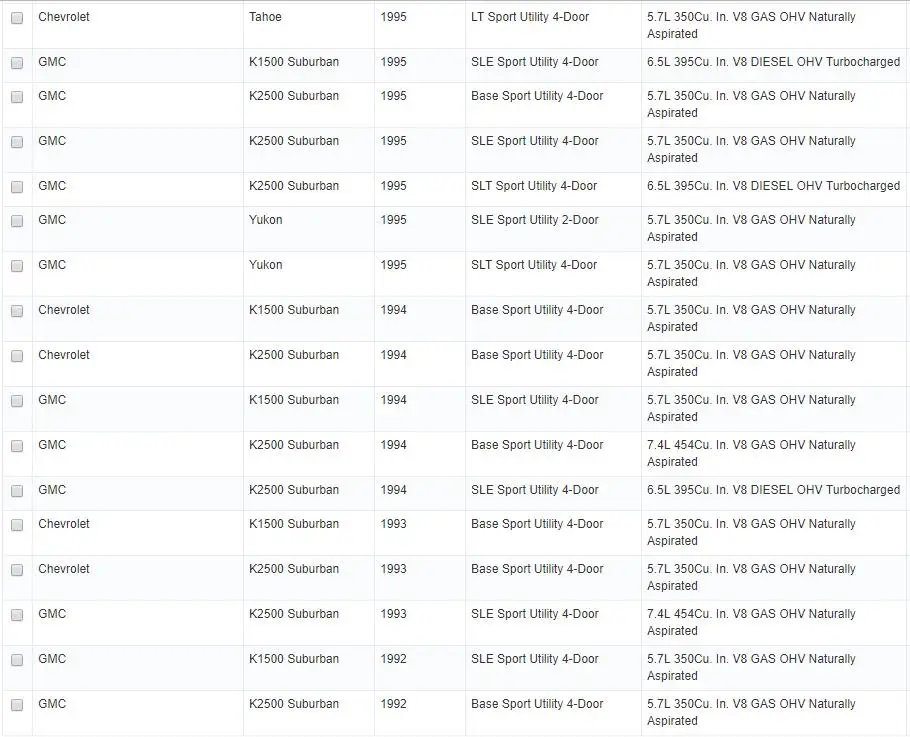The image size is (910, 737).
Task: Click the '1992' year in K2500 Suburban row
Action: click(393, 703)
